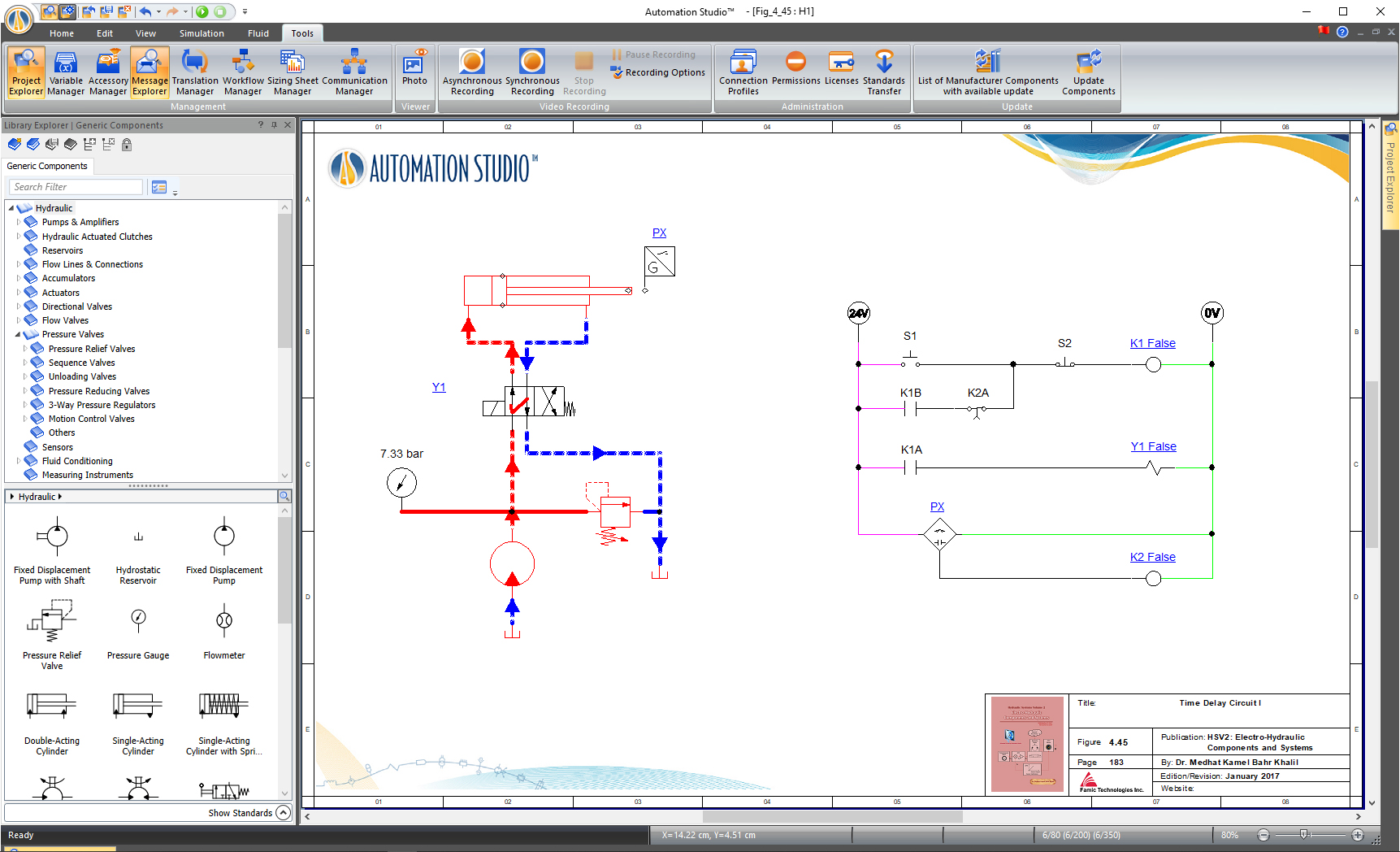Open the Sizing Sheet Manager
The width and height of the screenshot is (1400, 852).
point(293,72)
